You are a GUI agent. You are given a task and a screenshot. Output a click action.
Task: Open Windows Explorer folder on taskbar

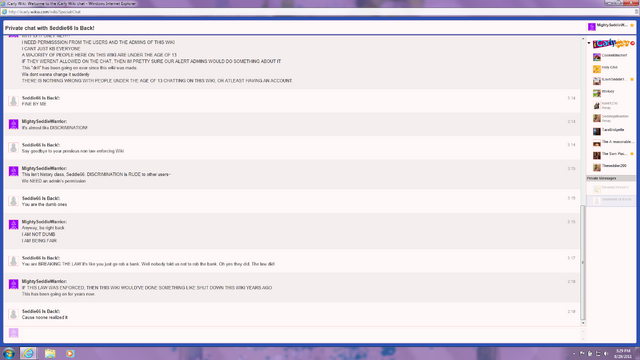tap(50, 353)
